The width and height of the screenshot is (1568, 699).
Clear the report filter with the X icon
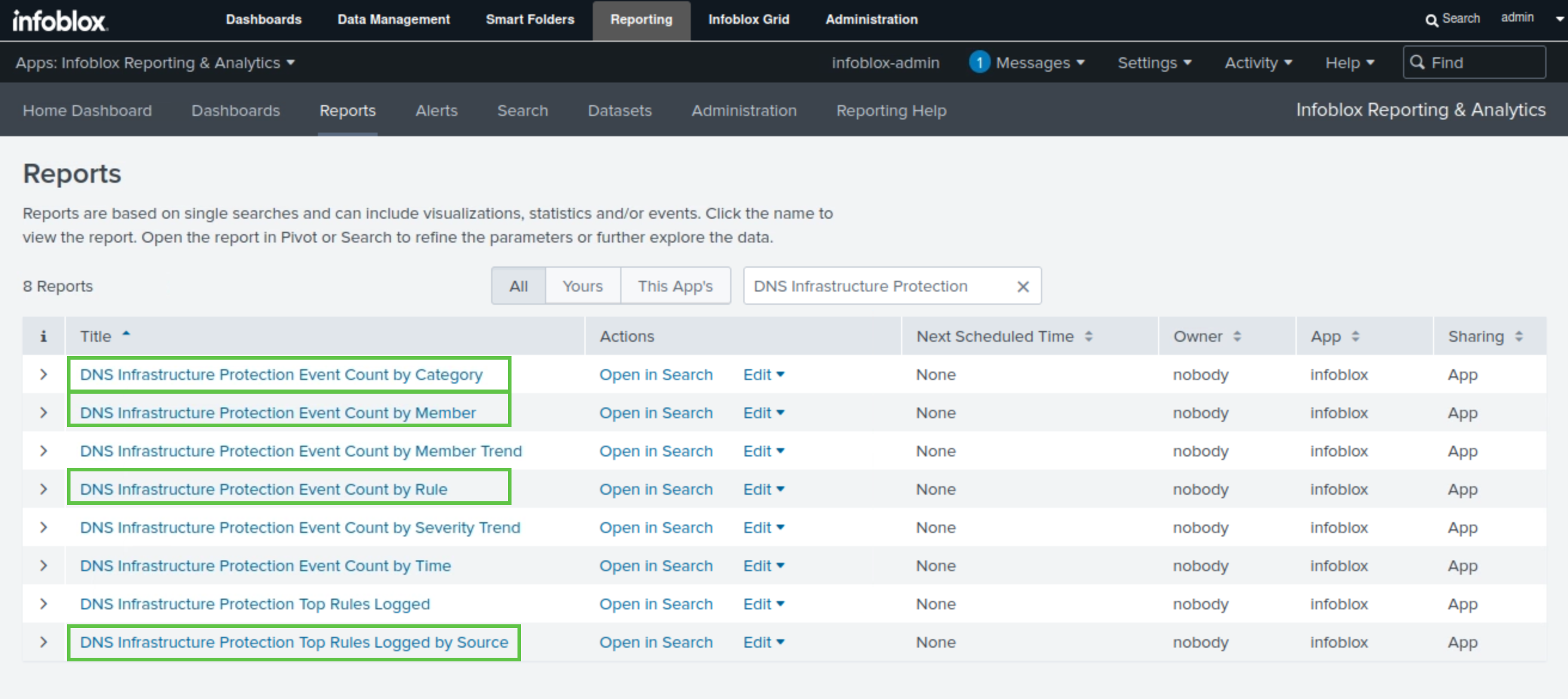click(1022, 287)
